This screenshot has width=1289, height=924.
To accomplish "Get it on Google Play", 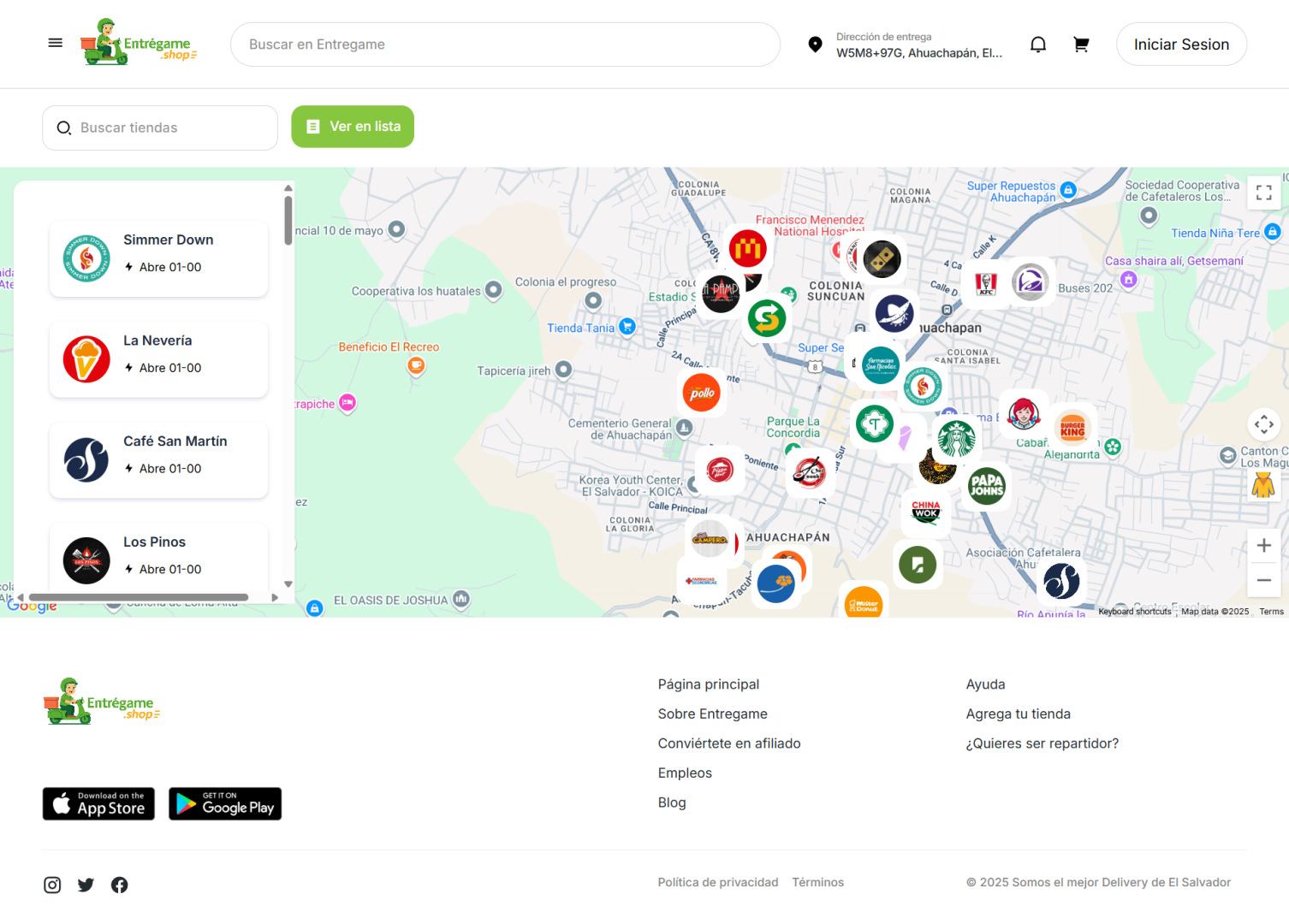I will [x=225, y=803].
